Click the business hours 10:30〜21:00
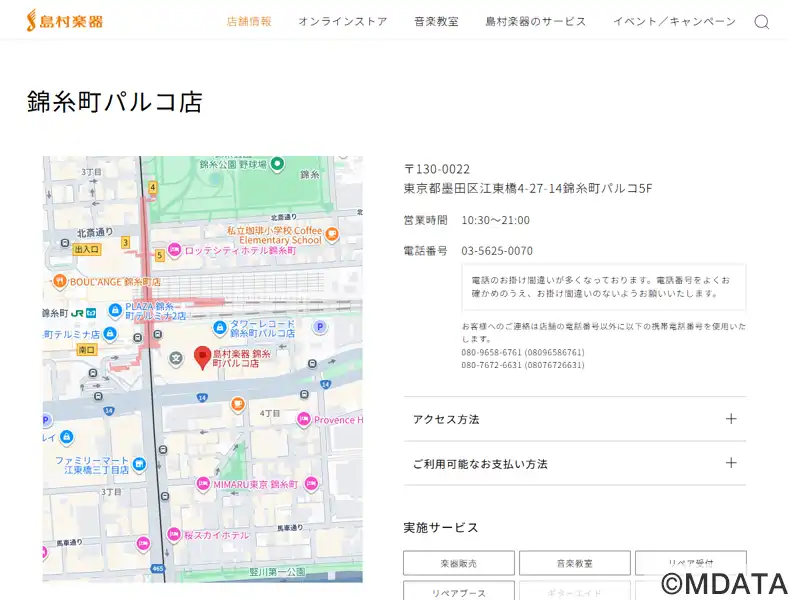This screenshot has width=800, height=600. point(495,220)
